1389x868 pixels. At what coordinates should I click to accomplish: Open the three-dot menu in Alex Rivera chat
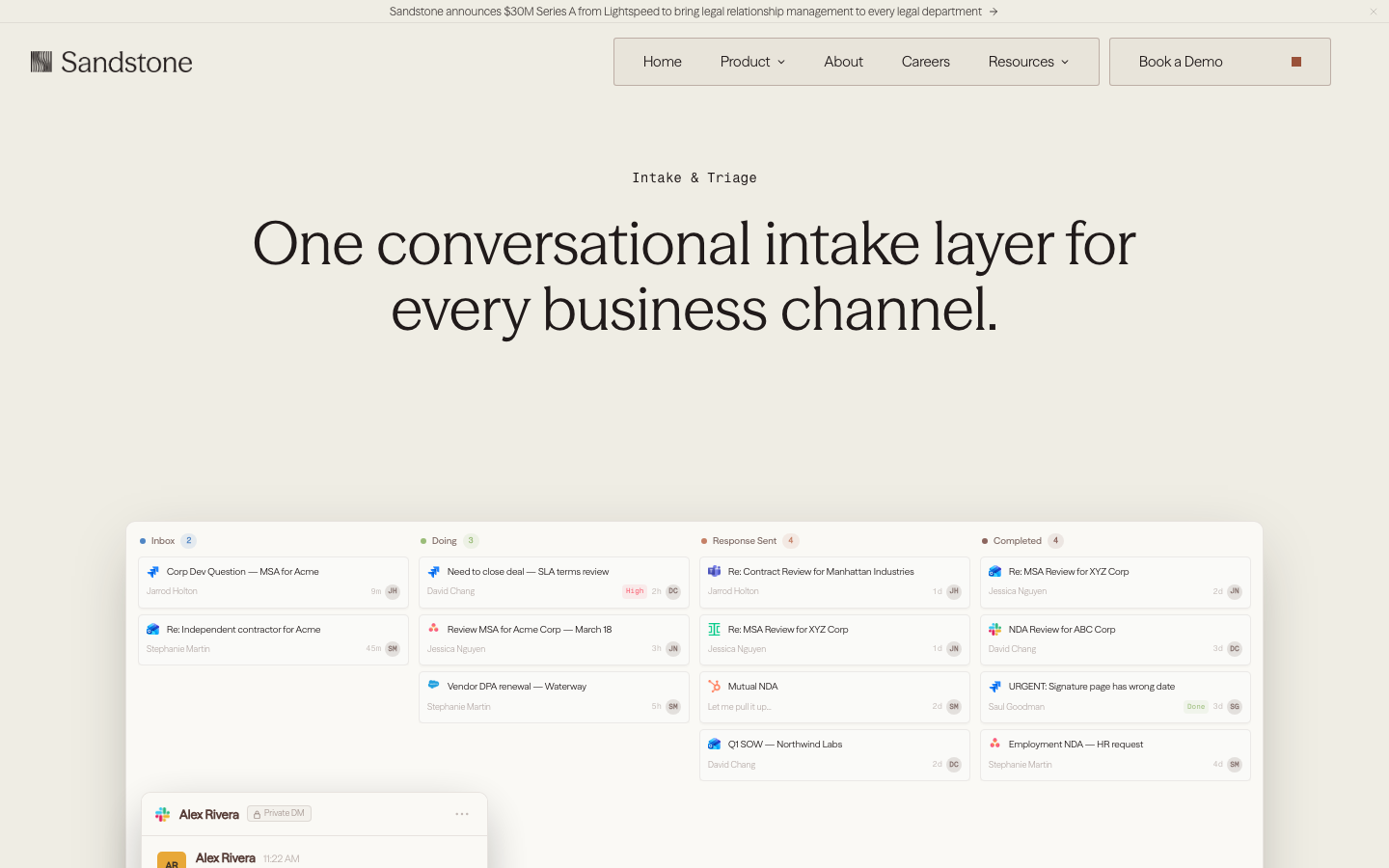[x=462, y=814]
